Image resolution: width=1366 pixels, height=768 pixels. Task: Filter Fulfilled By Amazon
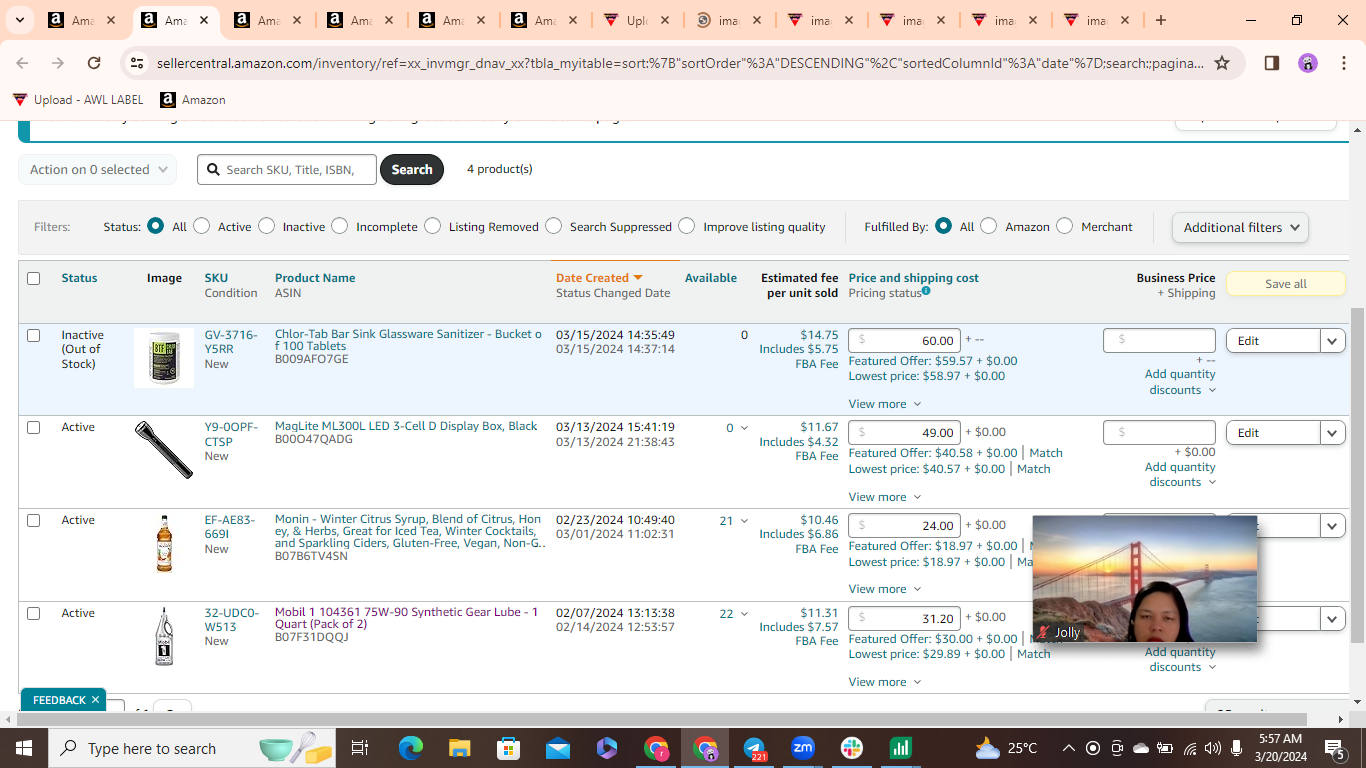989,226
